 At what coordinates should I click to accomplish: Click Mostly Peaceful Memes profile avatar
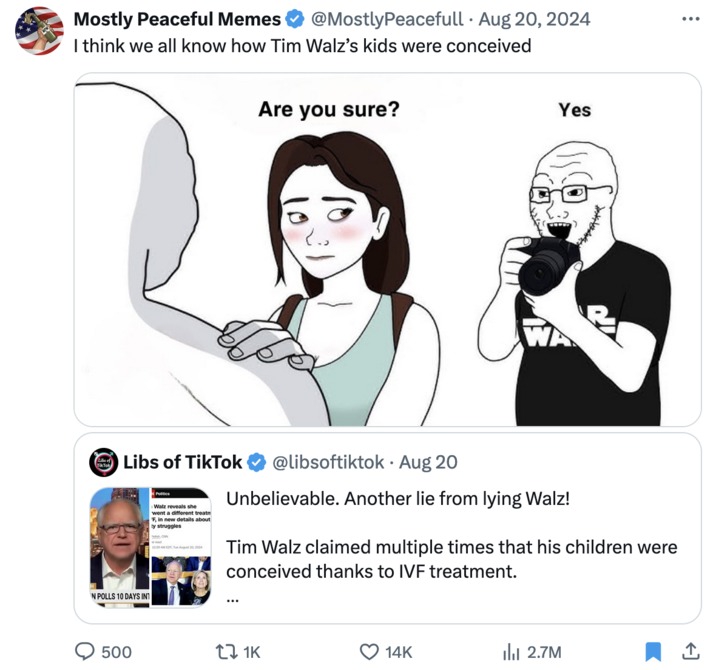(39, 31)
